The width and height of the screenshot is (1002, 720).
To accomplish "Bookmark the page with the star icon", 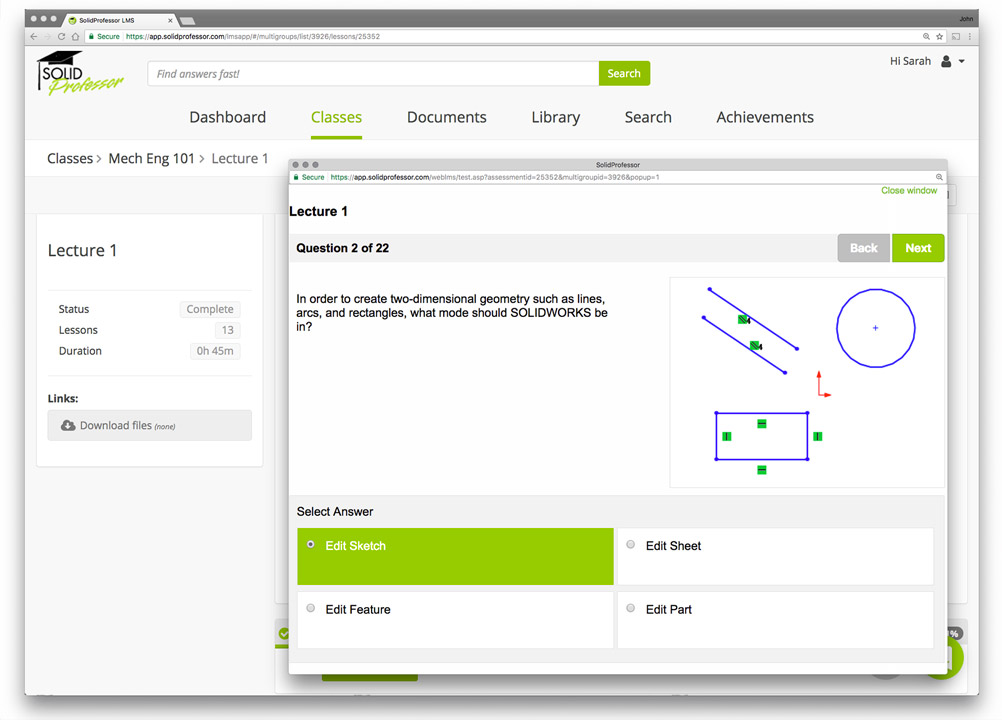I will 939,37.
